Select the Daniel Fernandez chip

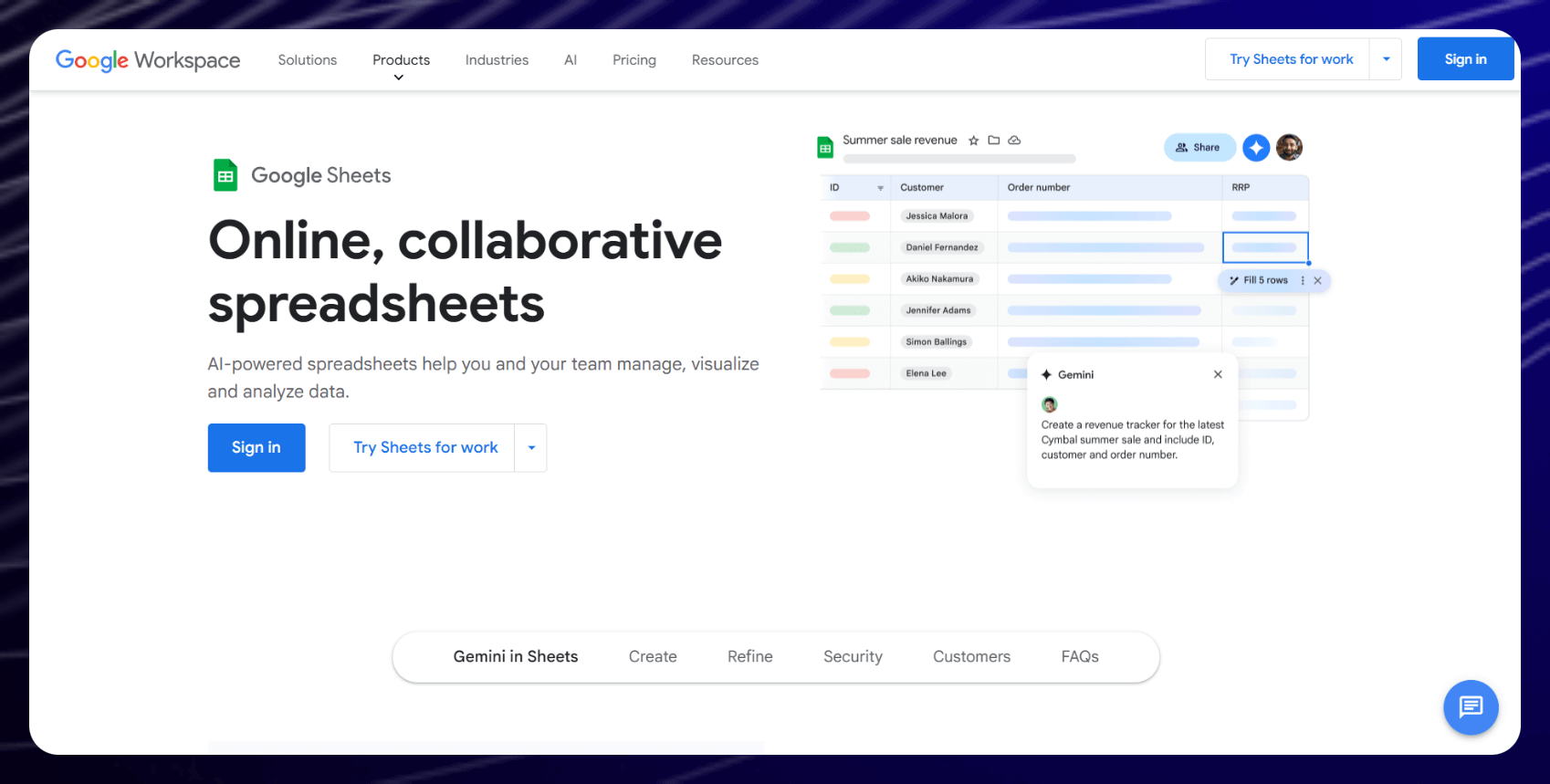click(942, 247)
